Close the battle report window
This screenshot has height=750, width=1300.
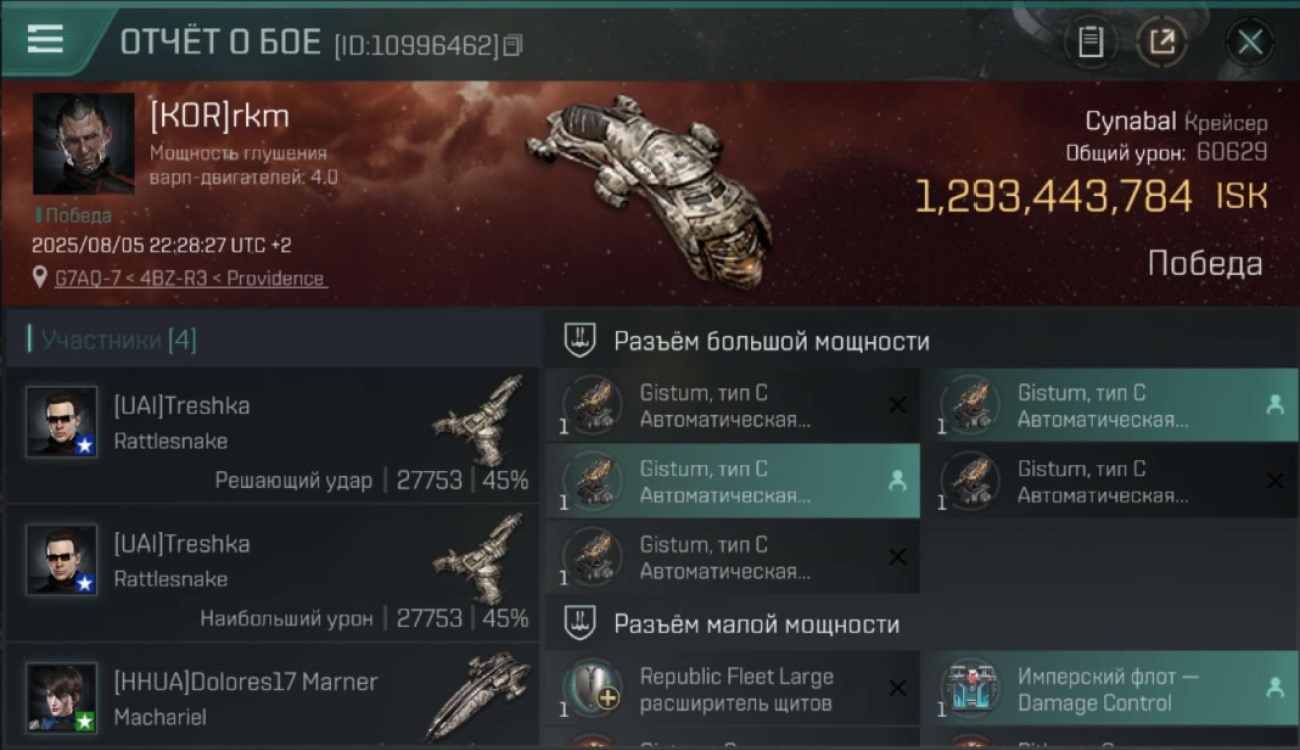pyautogui.click(x=1249, y=42)
